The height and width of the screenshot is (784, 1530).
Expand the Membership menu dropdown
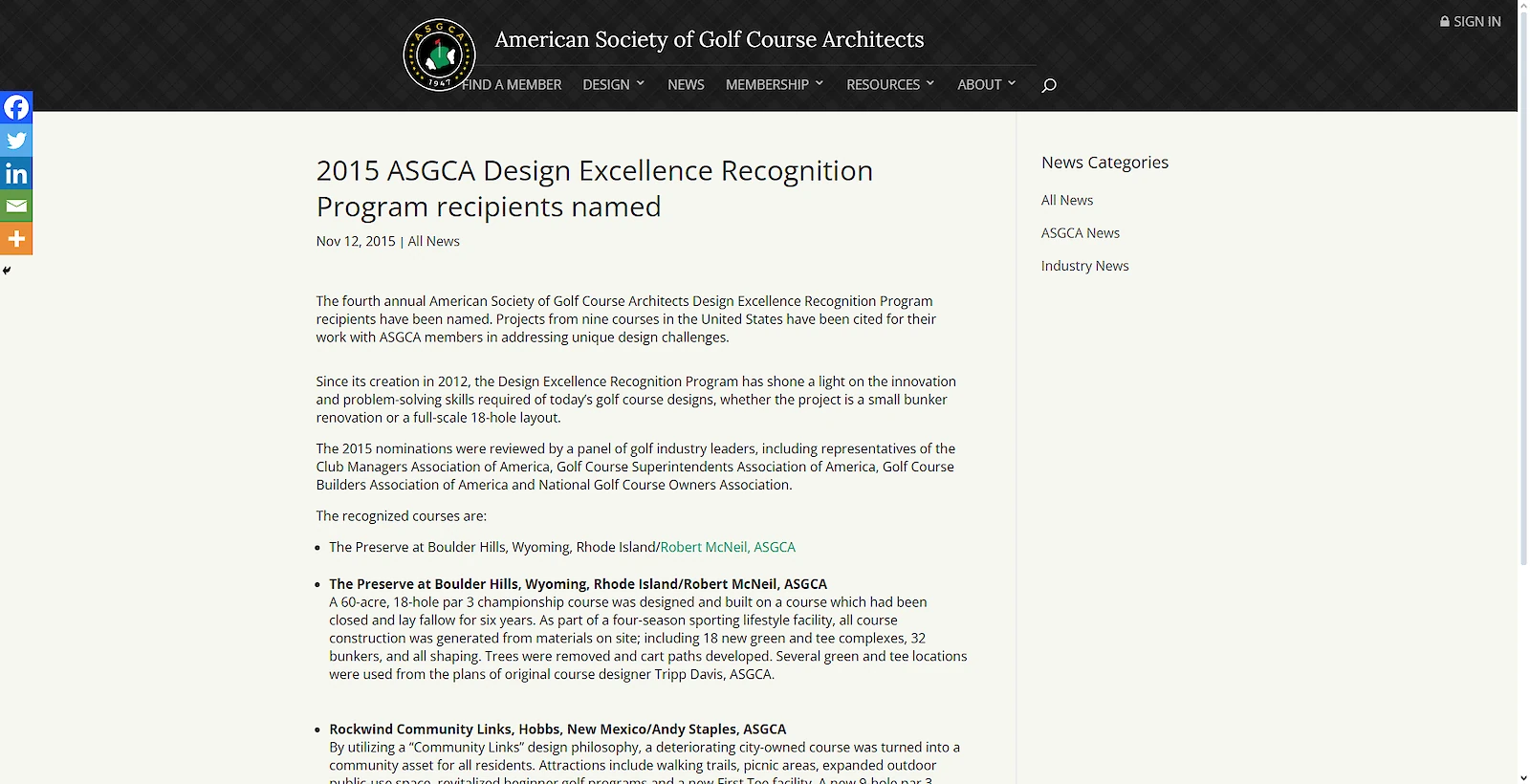tap(775, 84)
